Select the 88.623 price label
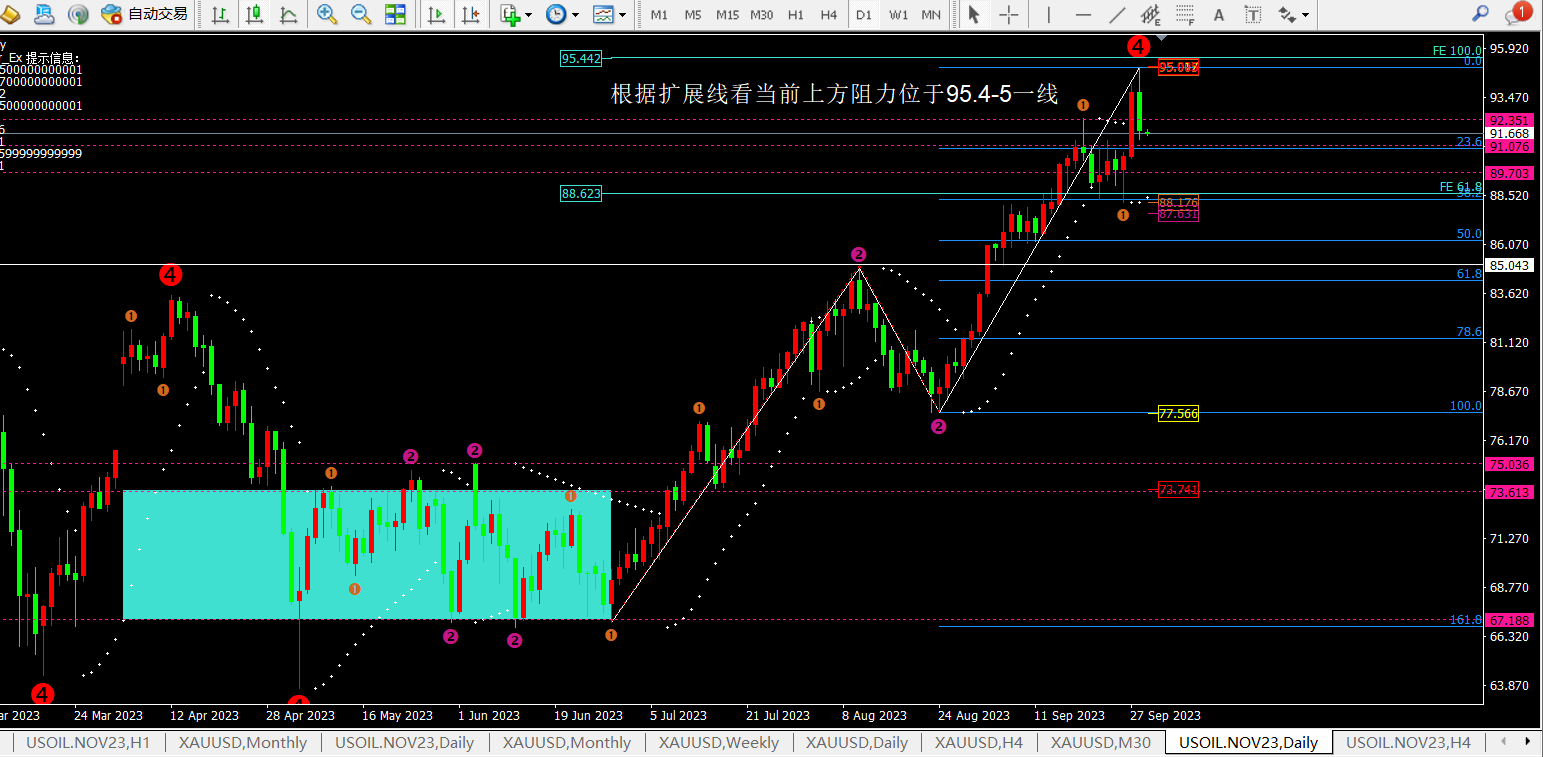This screenshot has width=1543, height=757. click(581, 194)
